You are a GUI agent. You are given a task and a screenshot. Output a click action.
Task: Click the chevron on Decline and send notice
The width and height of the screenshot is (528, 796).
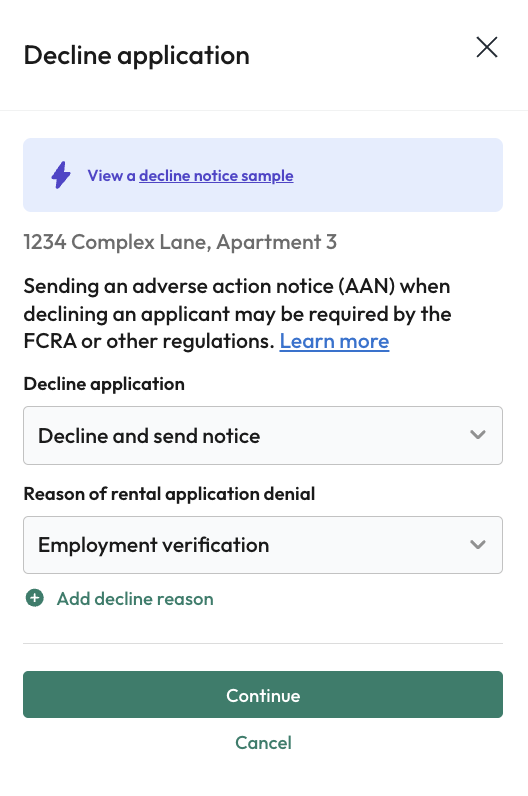point(478,435)
